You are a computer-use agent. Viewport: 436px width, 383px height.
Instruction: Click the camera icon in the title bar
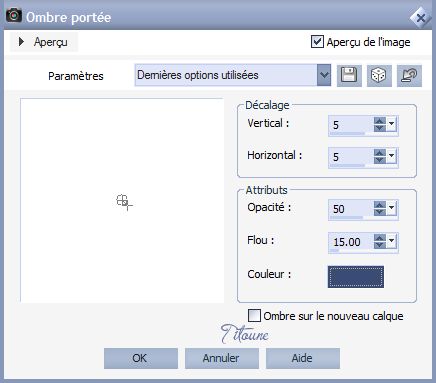(14, 15)
